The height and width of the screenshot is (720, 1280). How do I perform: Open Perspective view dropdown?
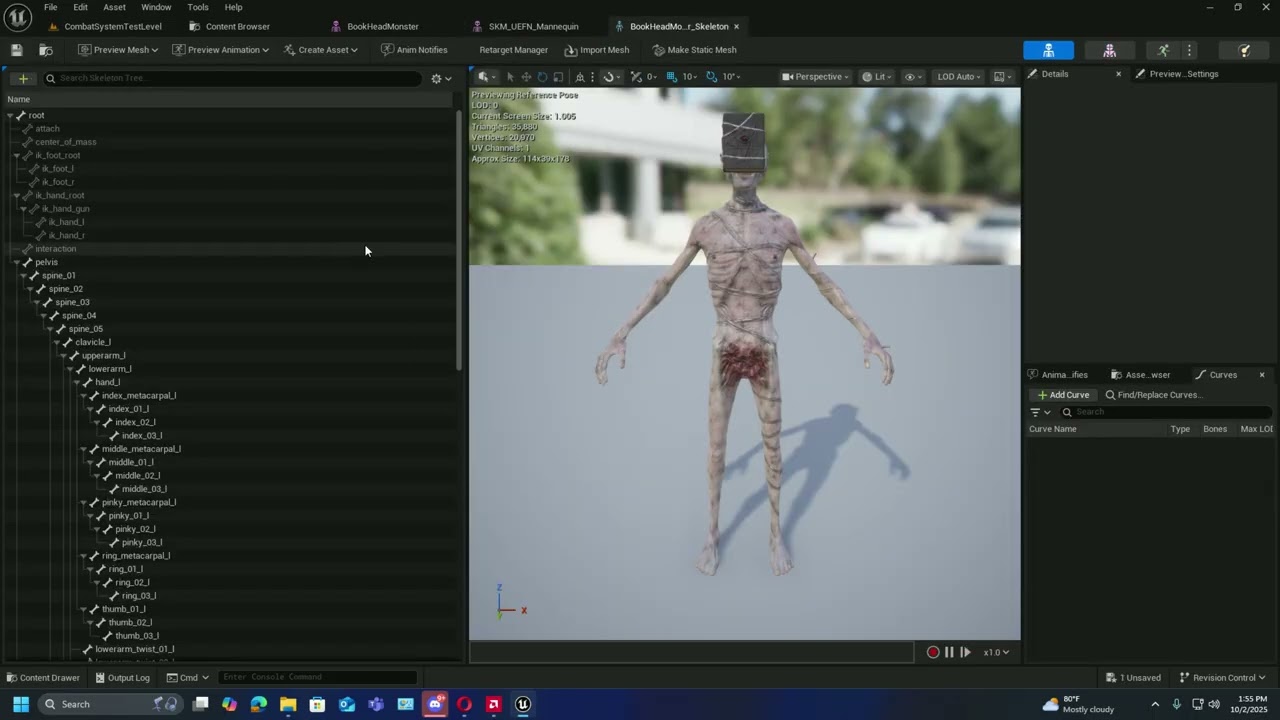[815, 76]
